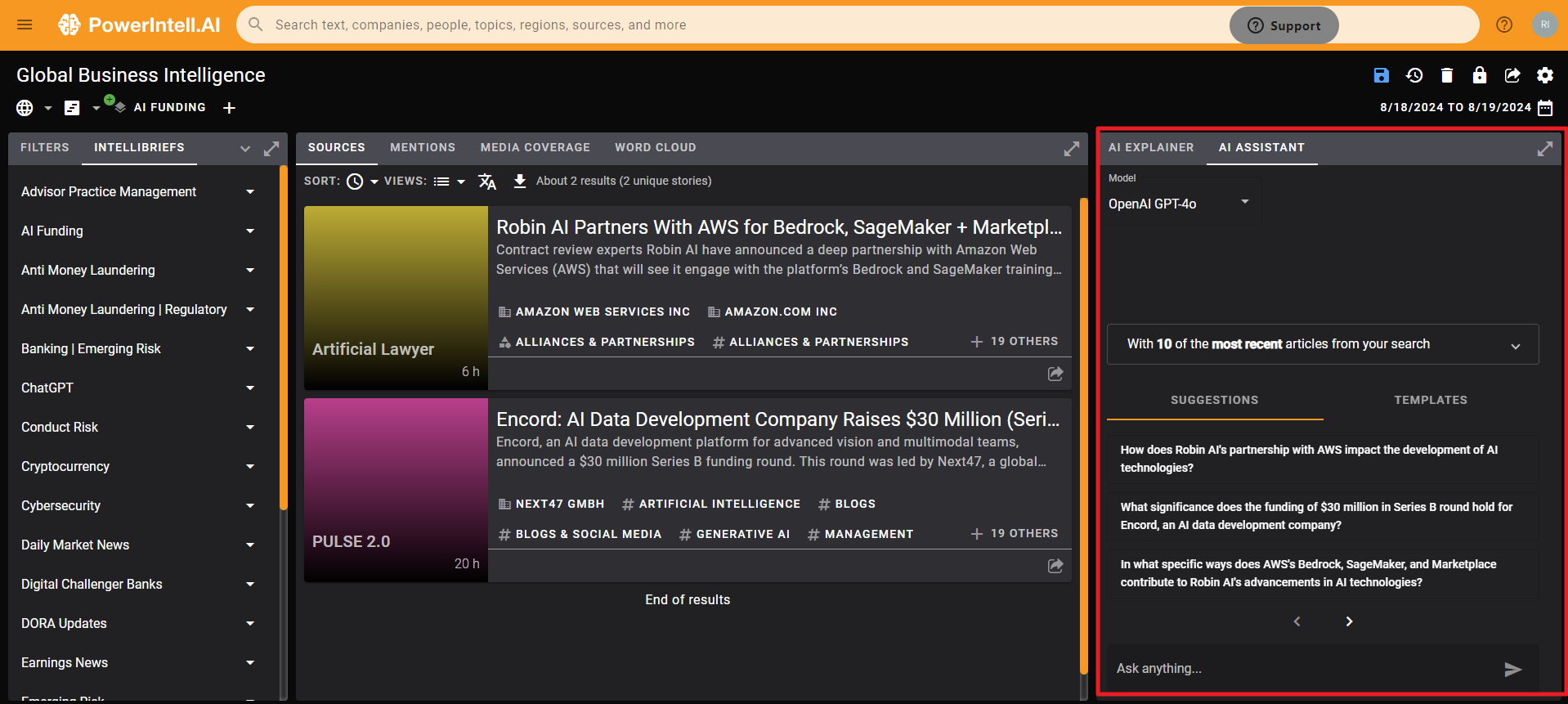Open the version history clock icon
The height and width of the screenshot is (704, 1568).
pos(1414,75)
